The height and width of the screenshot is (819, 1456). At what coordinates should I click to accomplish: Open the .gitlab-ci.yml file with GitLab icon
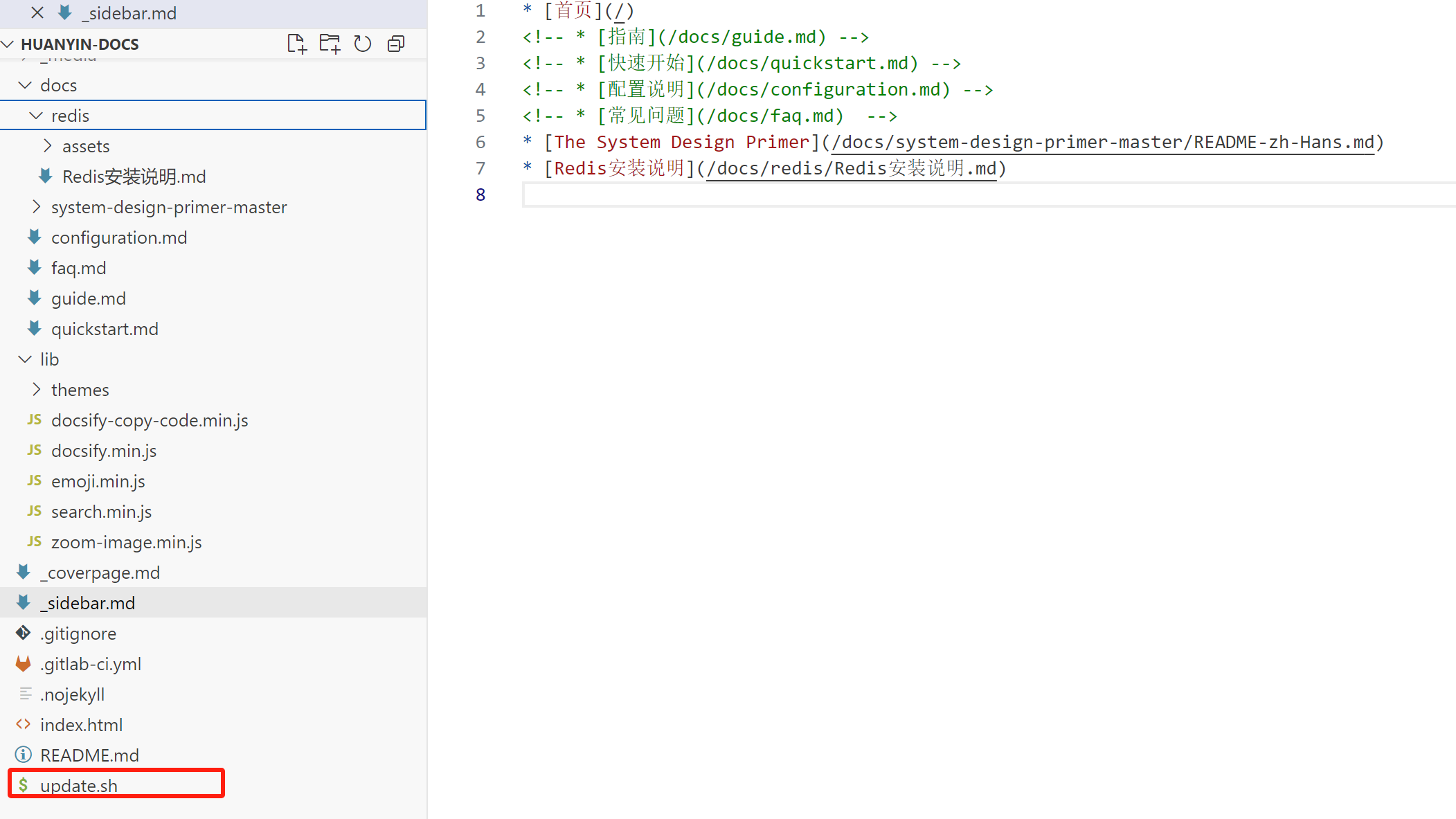(91, 664)
